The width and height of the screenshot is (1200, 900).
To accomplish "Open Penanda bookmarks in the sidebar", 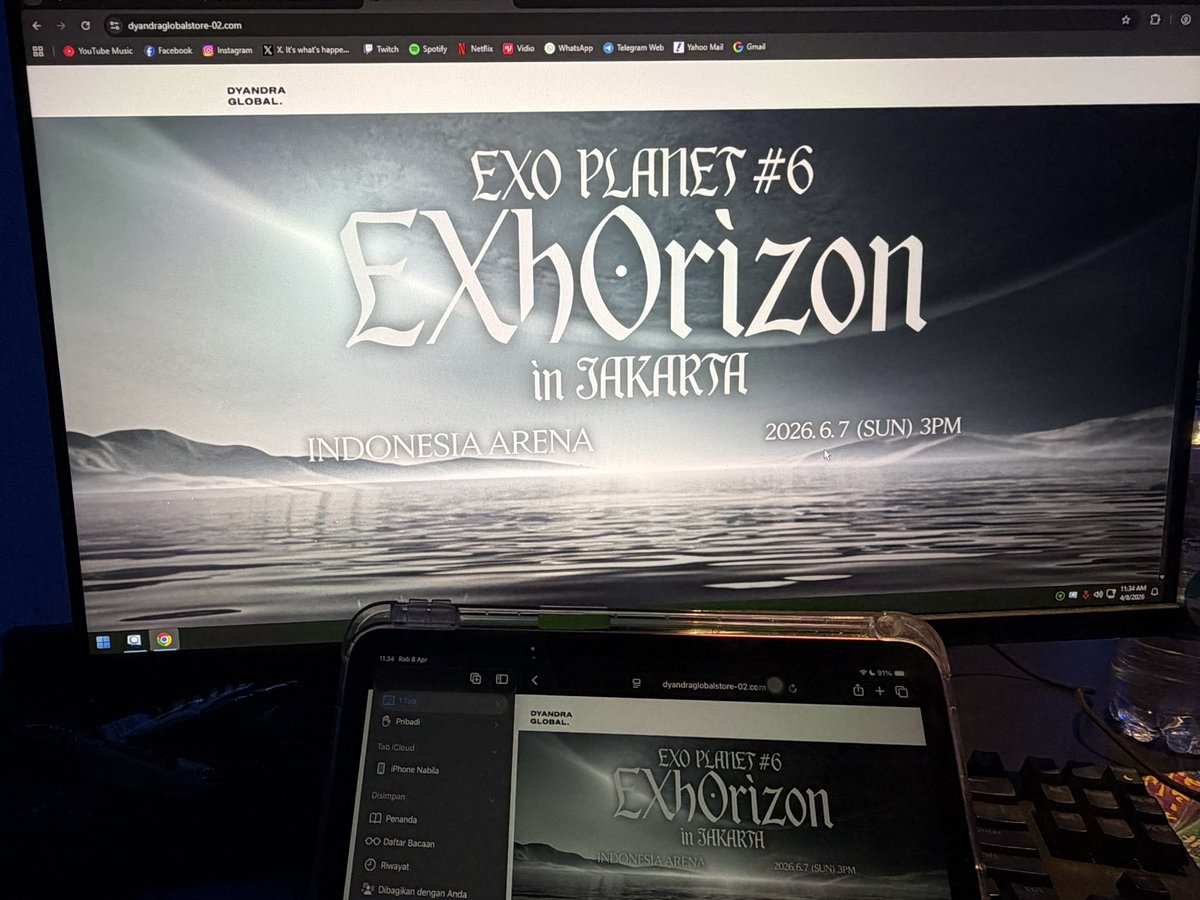I will click(393, 819).
